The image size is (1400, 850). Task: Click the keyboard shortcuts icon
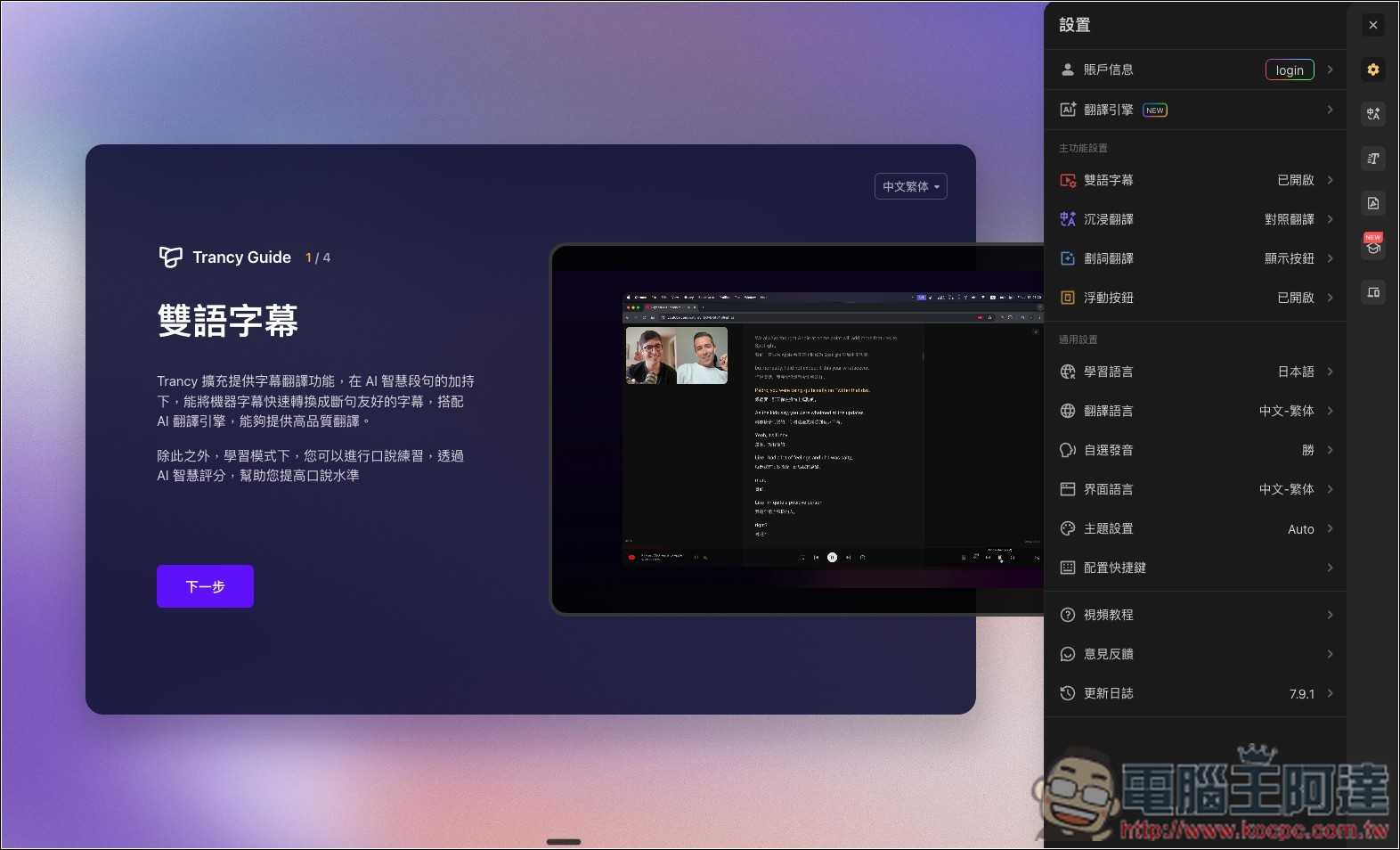click(1068, 568)
